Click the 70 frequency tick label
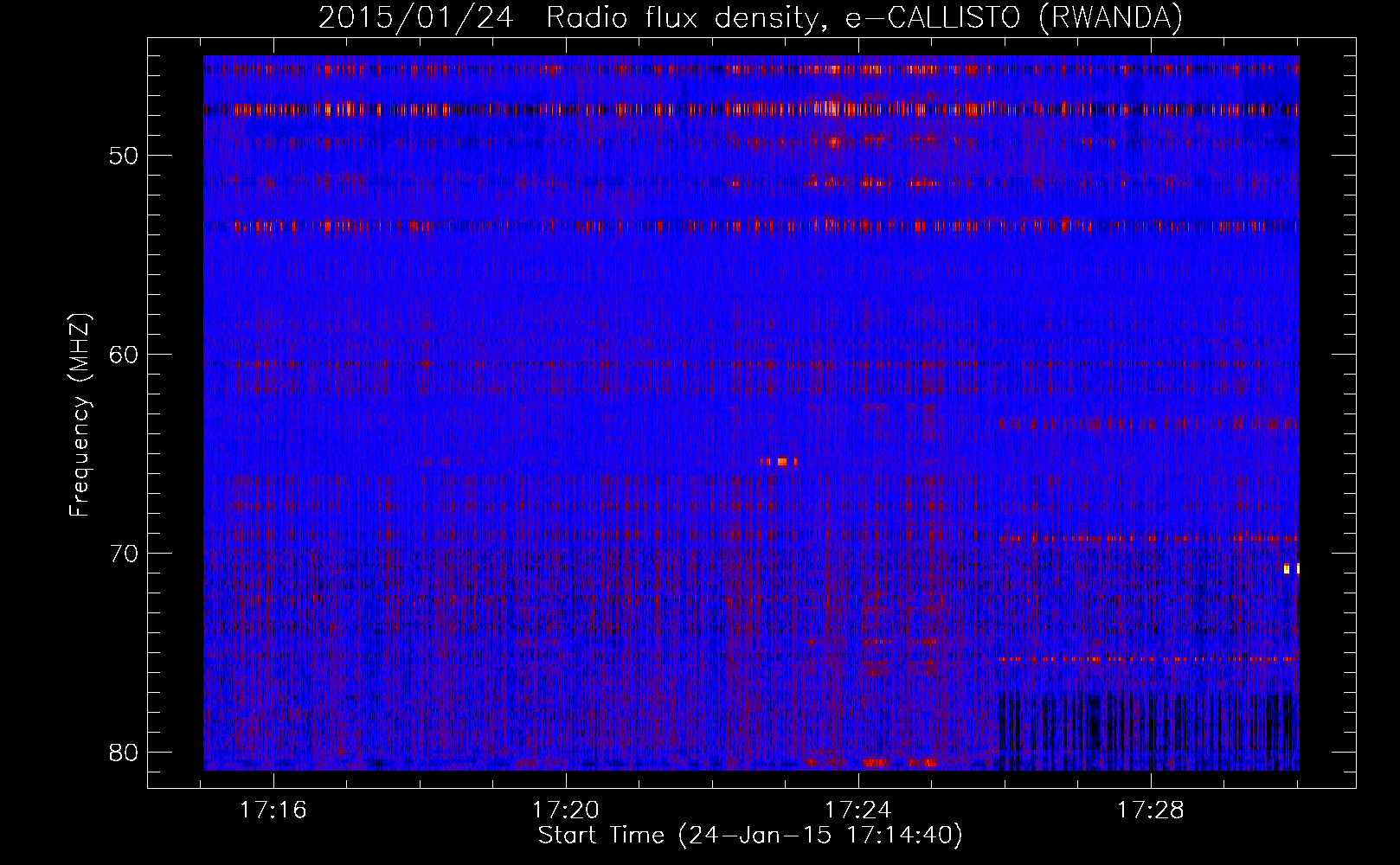Image resolution: width=1400 pixels, height=865 pixels. click(x=124, y=553)
